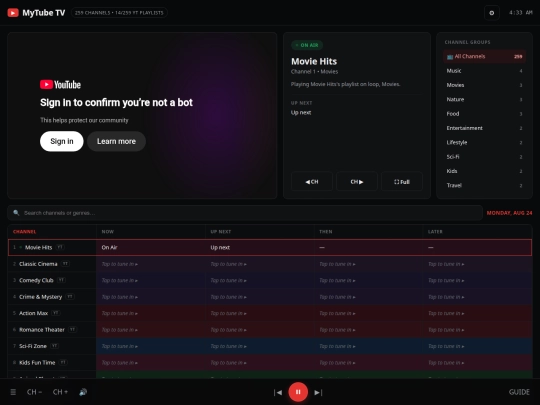Click the Monday, Aug 24 date label

pyautogui.click(x=509, y=213)
